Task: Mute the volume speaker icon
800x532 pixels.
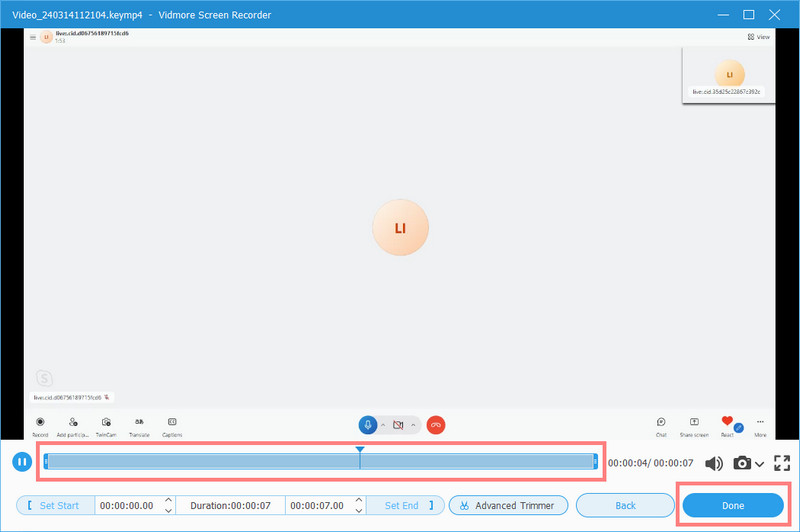Action: point(714,463)
